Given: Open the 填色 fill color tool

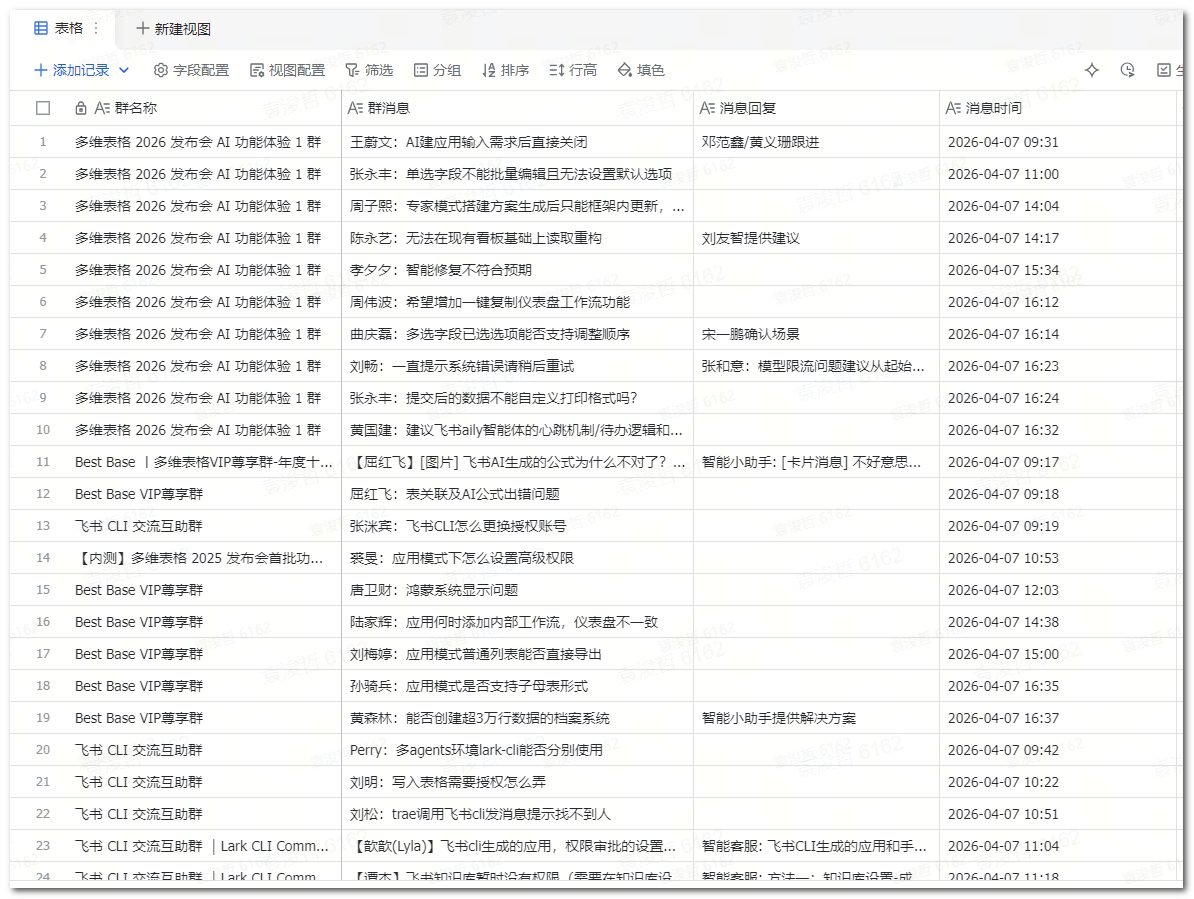Looking at the screenshot, I should click(641, 70).
